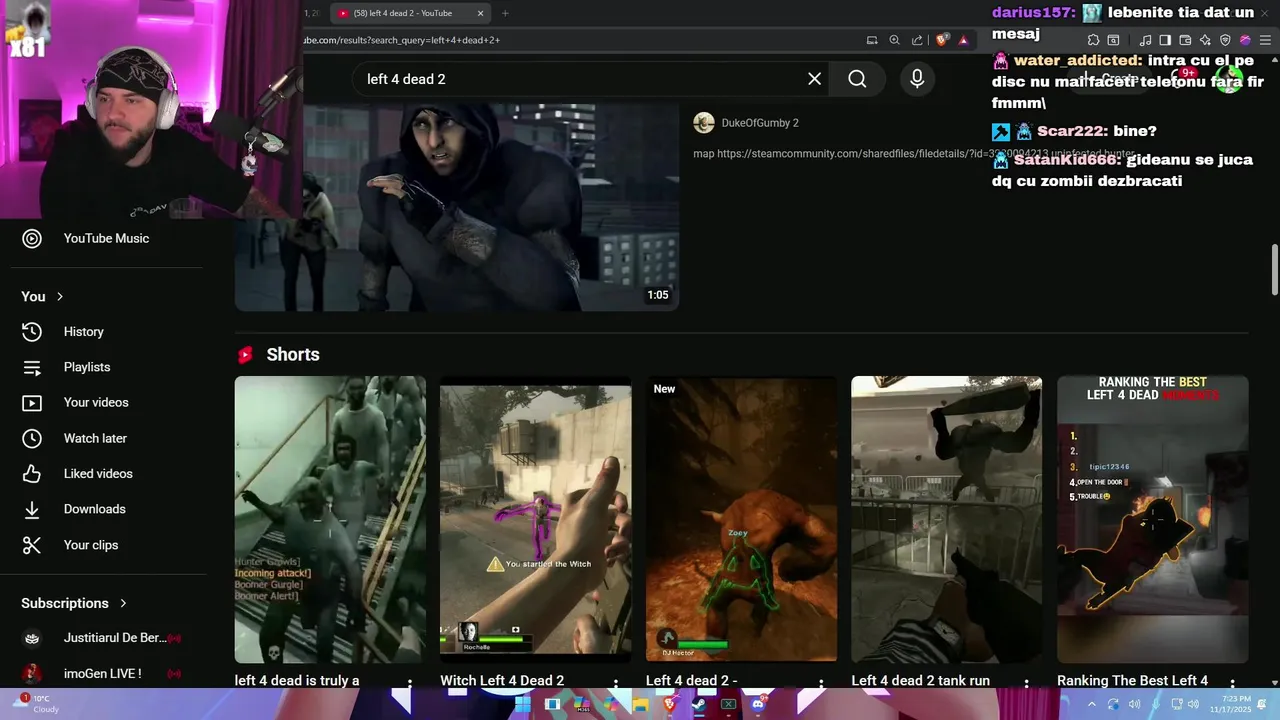Click the install/cast icon in address bar
Image resolution: width=1280 pixels, height=720 pixels.
[x=872, y=40]
